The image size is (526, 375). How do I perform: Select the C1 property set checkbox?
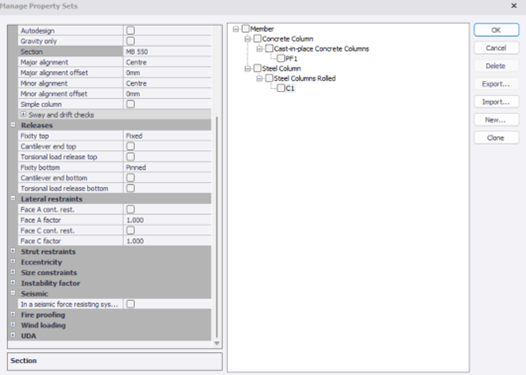point(281,88)
